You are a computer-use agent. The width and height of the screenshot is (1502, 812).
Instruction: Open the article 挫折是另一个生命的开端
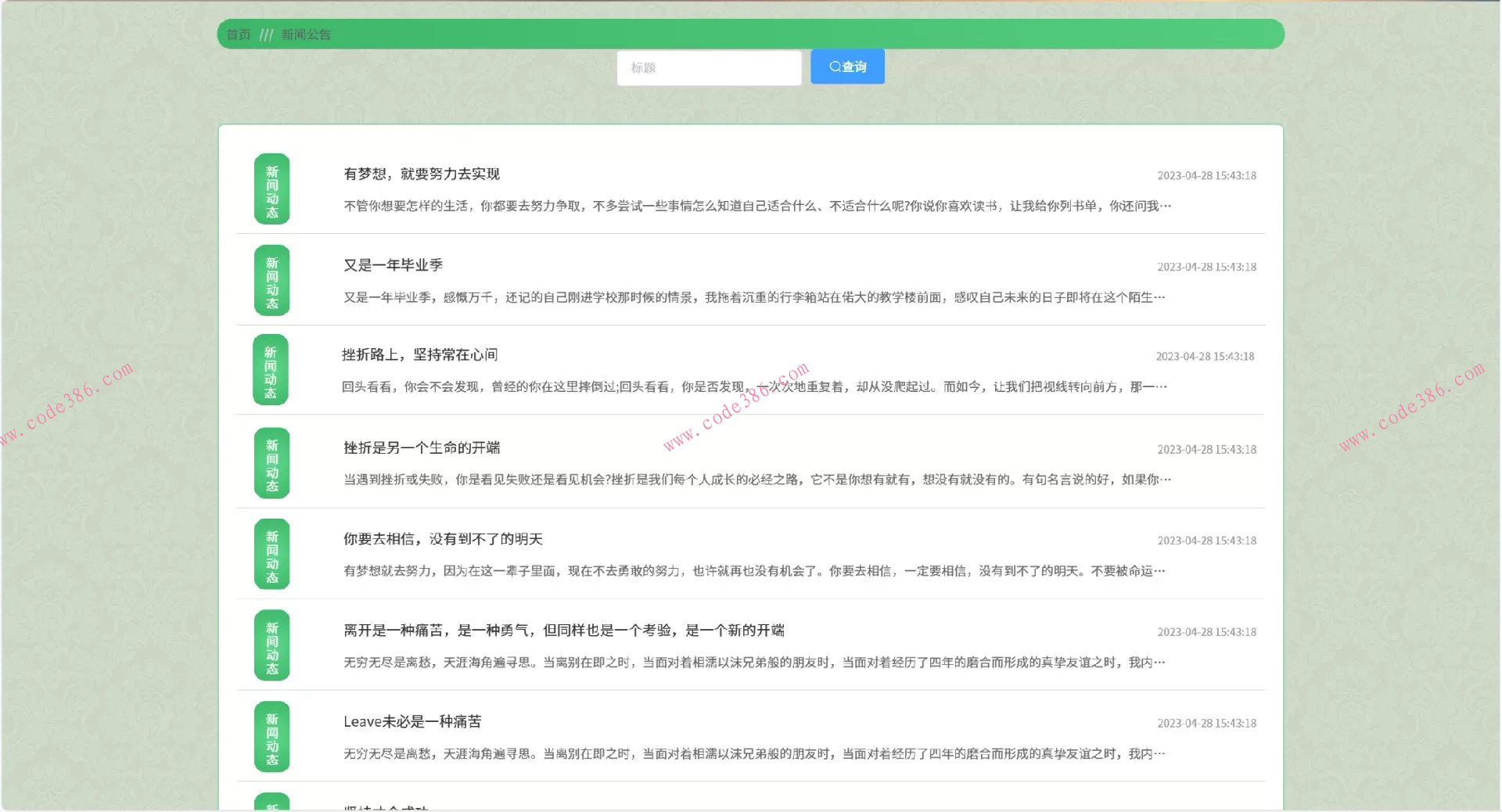(x=422, y=447)
